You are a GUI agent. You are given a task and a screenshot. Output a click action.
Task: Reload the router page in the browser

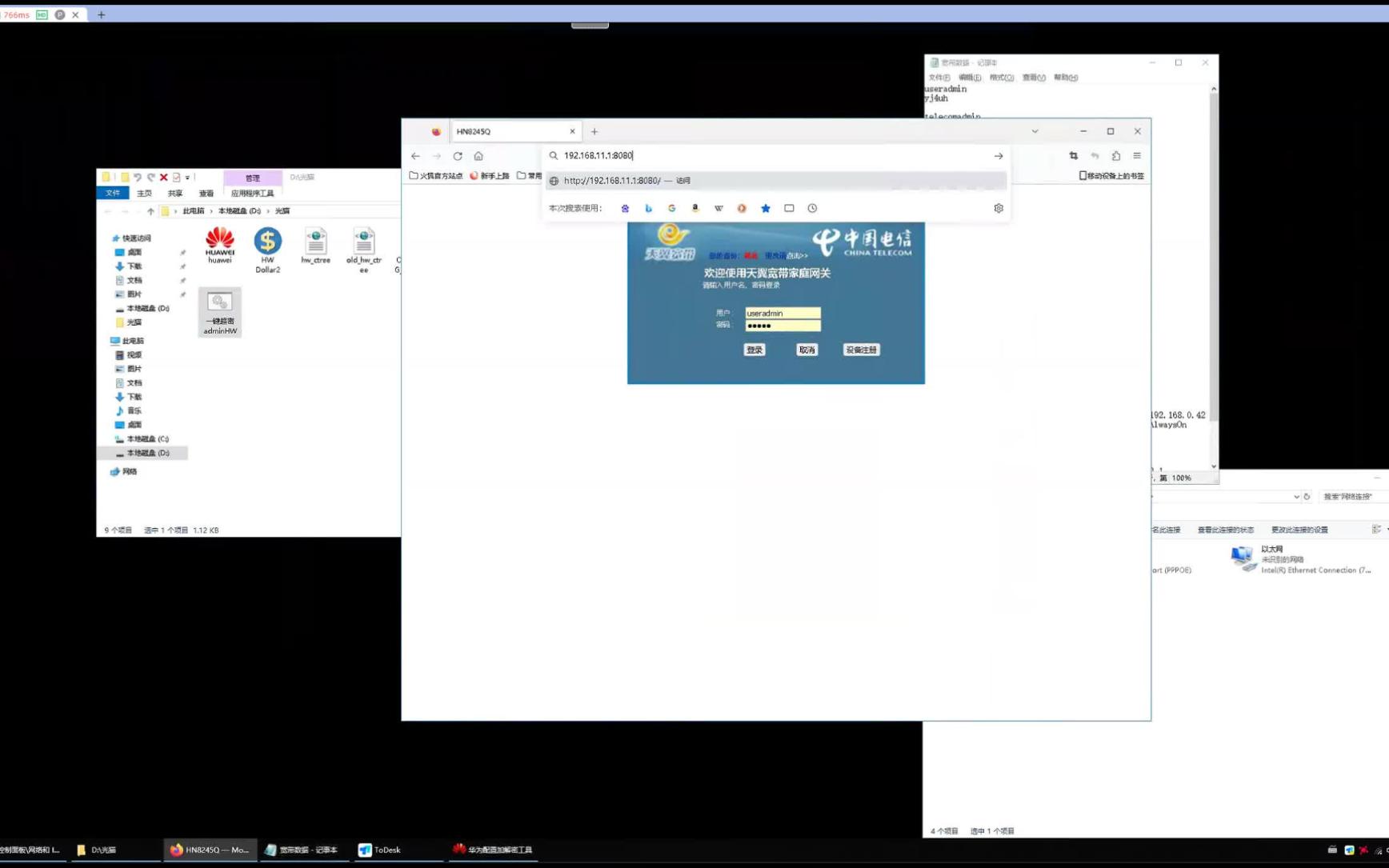pos(458,156)
